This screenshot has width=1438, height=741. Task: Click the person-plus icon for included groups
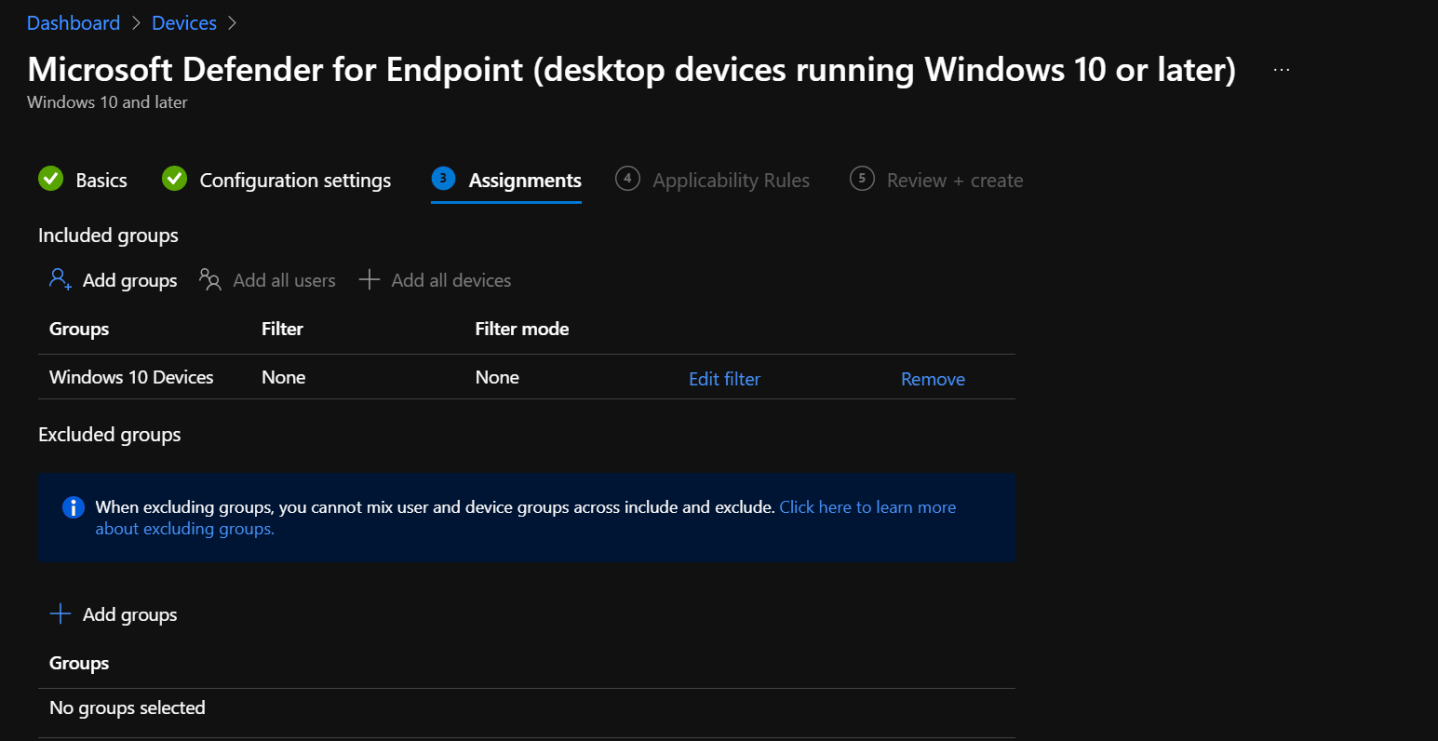60,279
